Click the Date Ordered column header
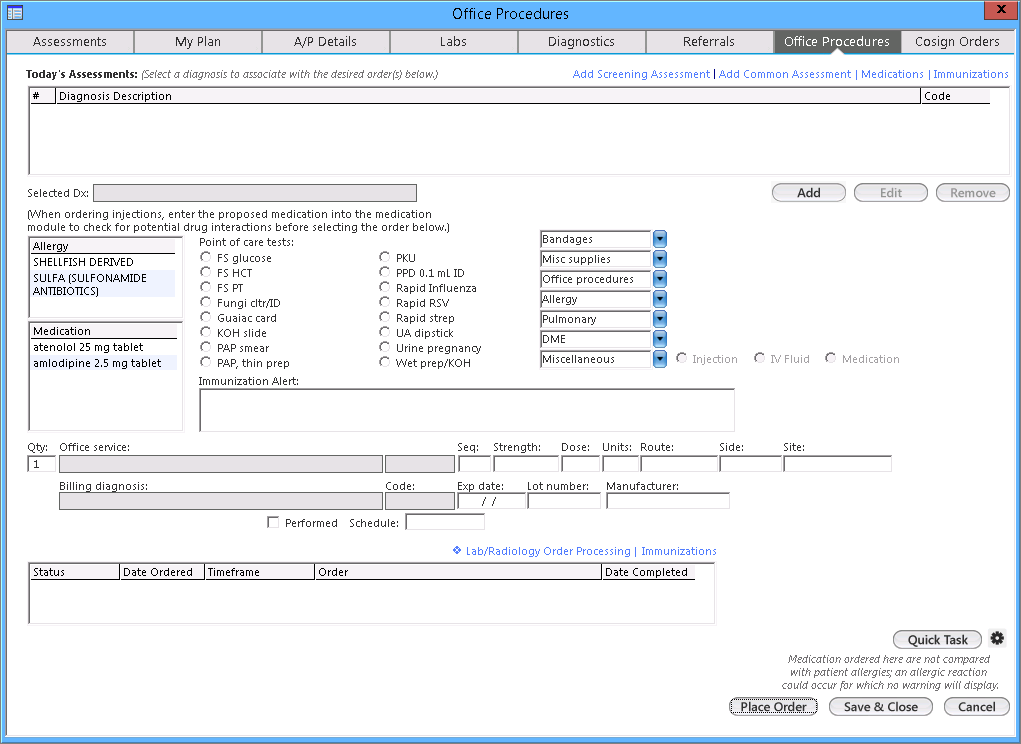Viewport: 1021px width, 744px height. pyautogui.click(x=162, y=572)
